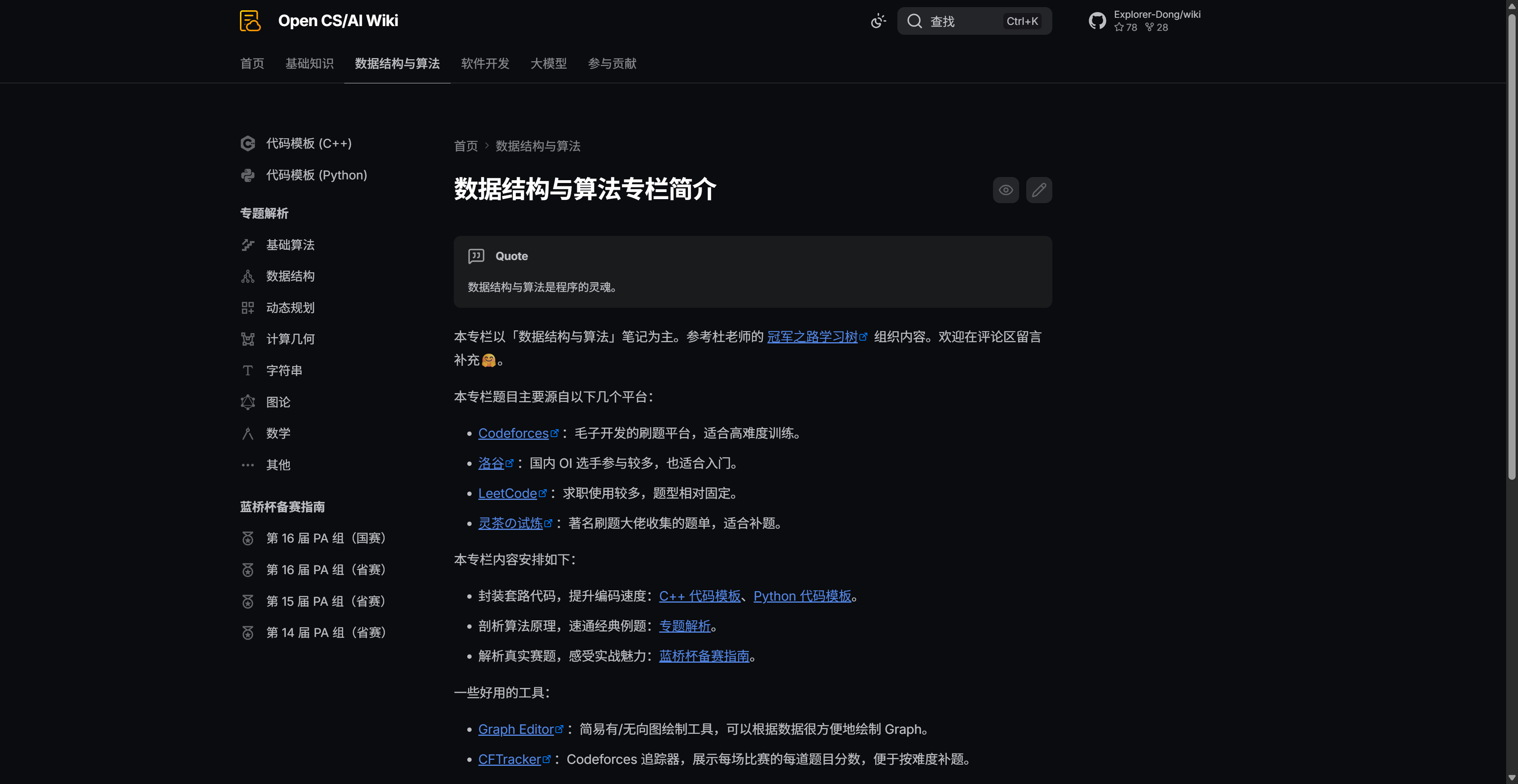This screenshot has width=1518, height=784.
Task: Follow the LeetCode hyperlink
Action: point(508,493)
